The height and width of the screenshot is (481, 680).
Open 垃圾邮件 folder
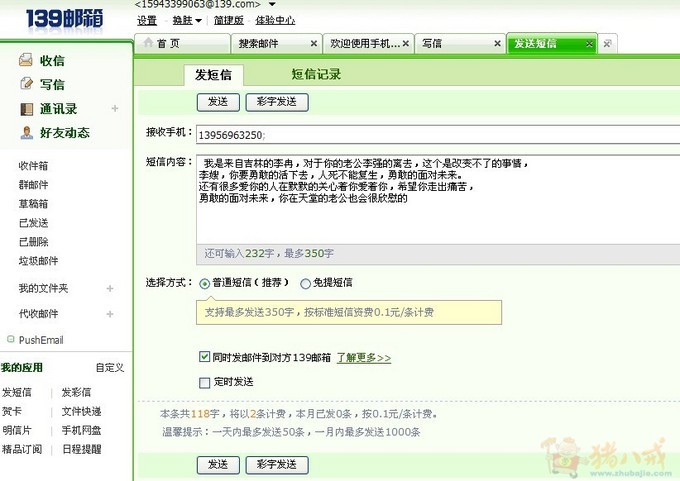pos(38,261)
